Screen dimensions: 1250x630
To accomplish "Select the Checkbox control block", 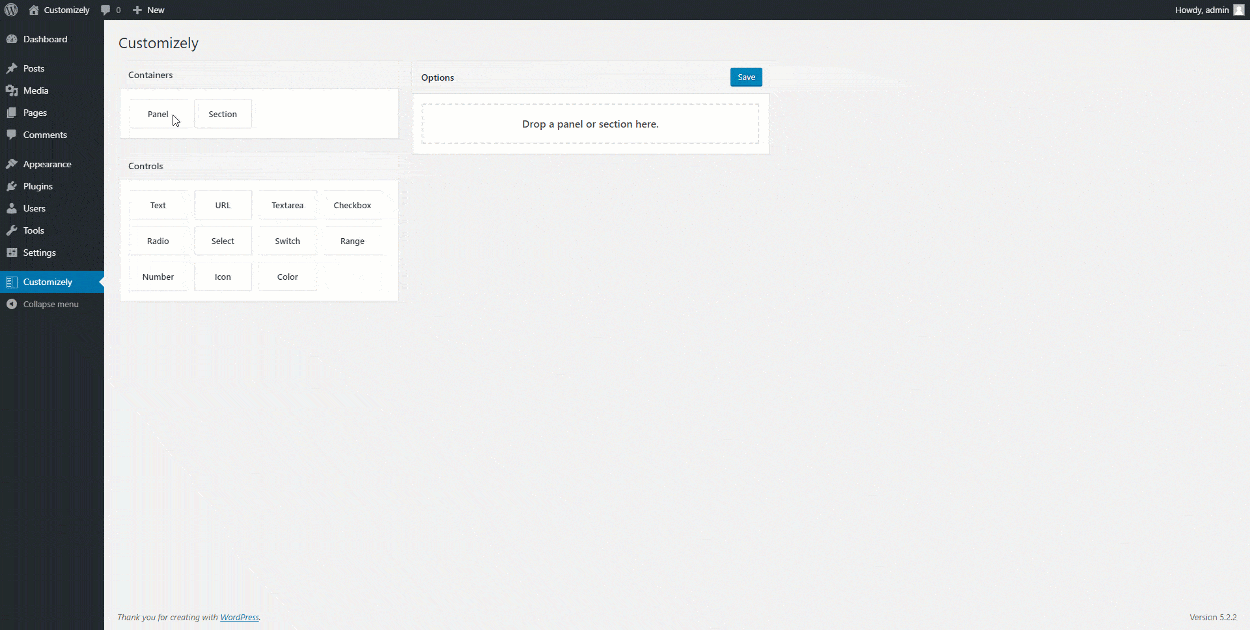I will click(x=352, y=205).
